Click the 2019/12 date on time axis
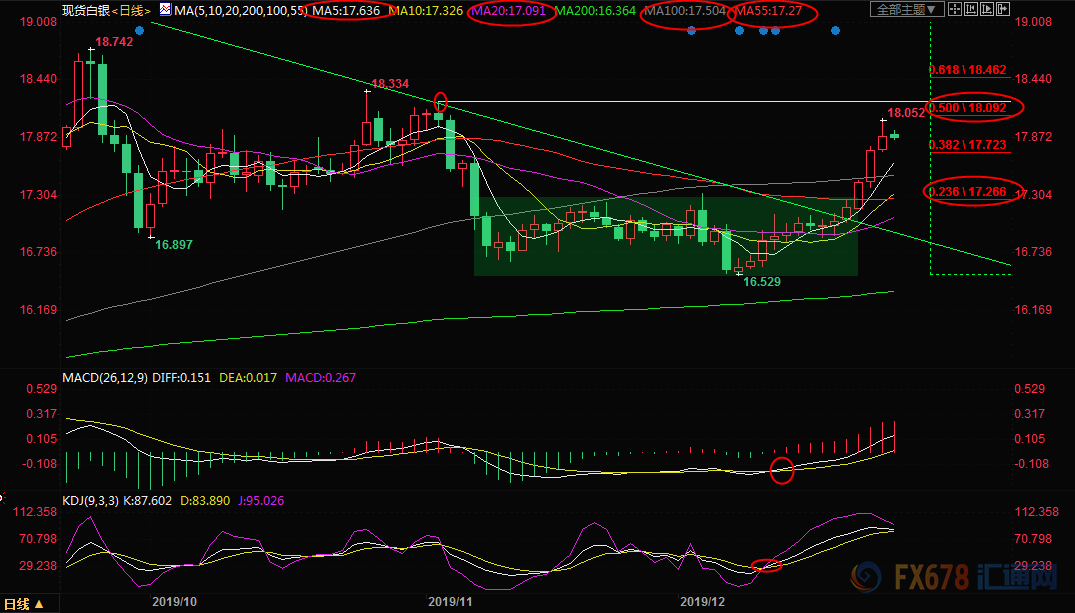The image size is (1075, 613). (700, 603)
